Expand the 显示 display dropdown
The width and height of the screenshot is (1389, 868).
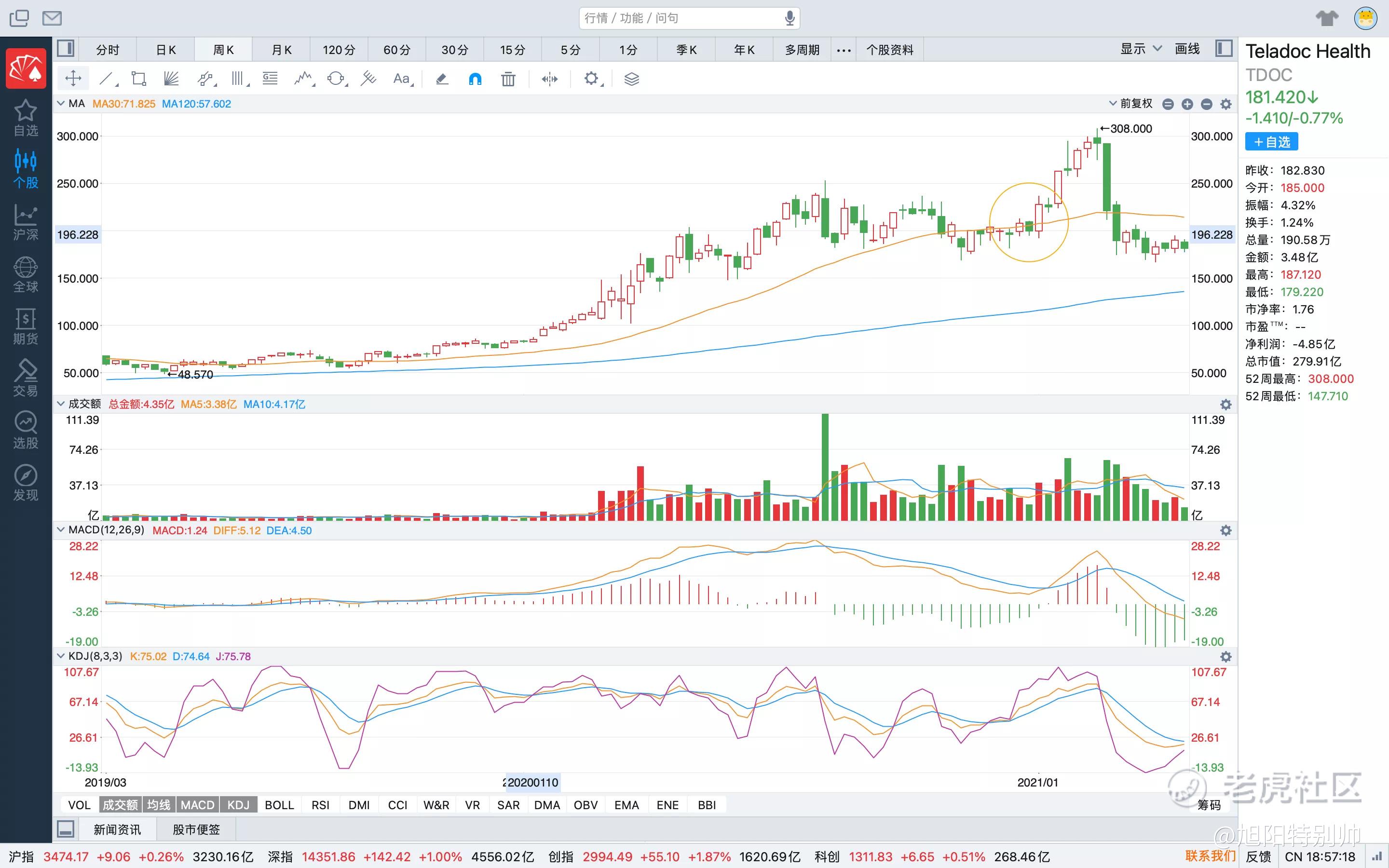coord(1141,49)
